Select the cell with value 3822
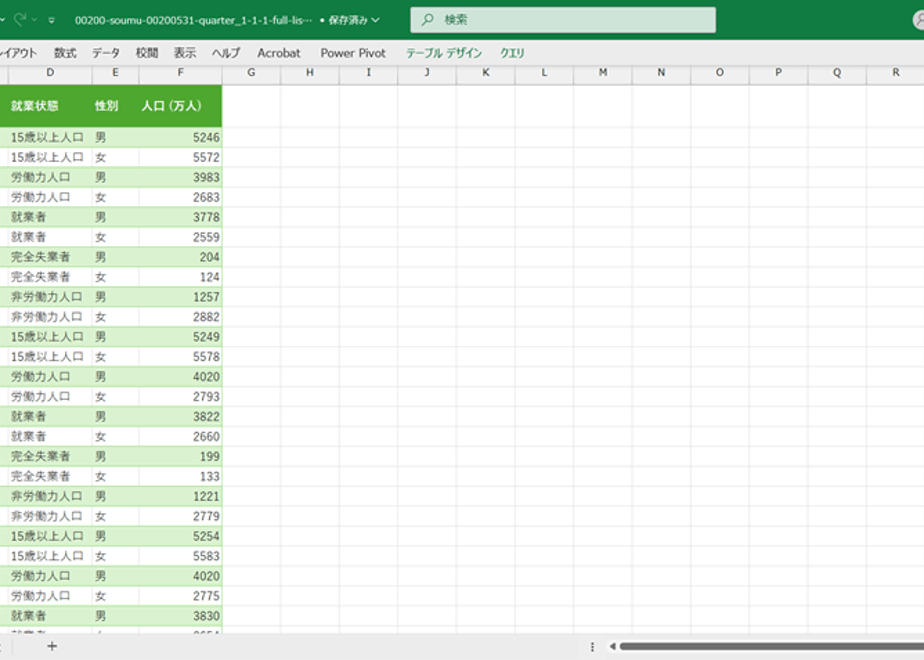The width and height of the screenshot is (924, 660). [180, 417]
